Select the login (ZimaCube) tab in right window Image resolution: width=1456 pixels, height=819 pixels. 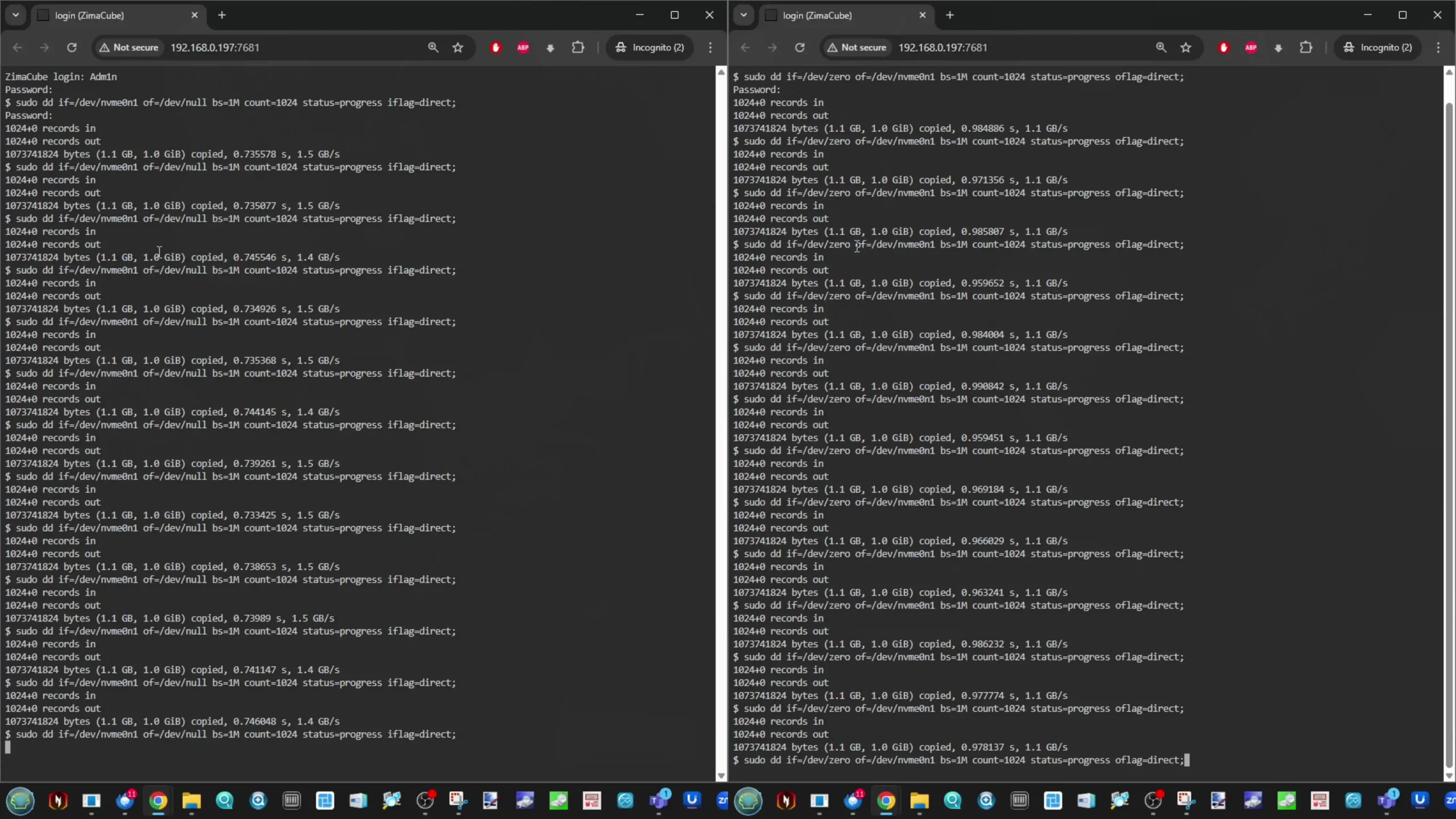[846, 15]
